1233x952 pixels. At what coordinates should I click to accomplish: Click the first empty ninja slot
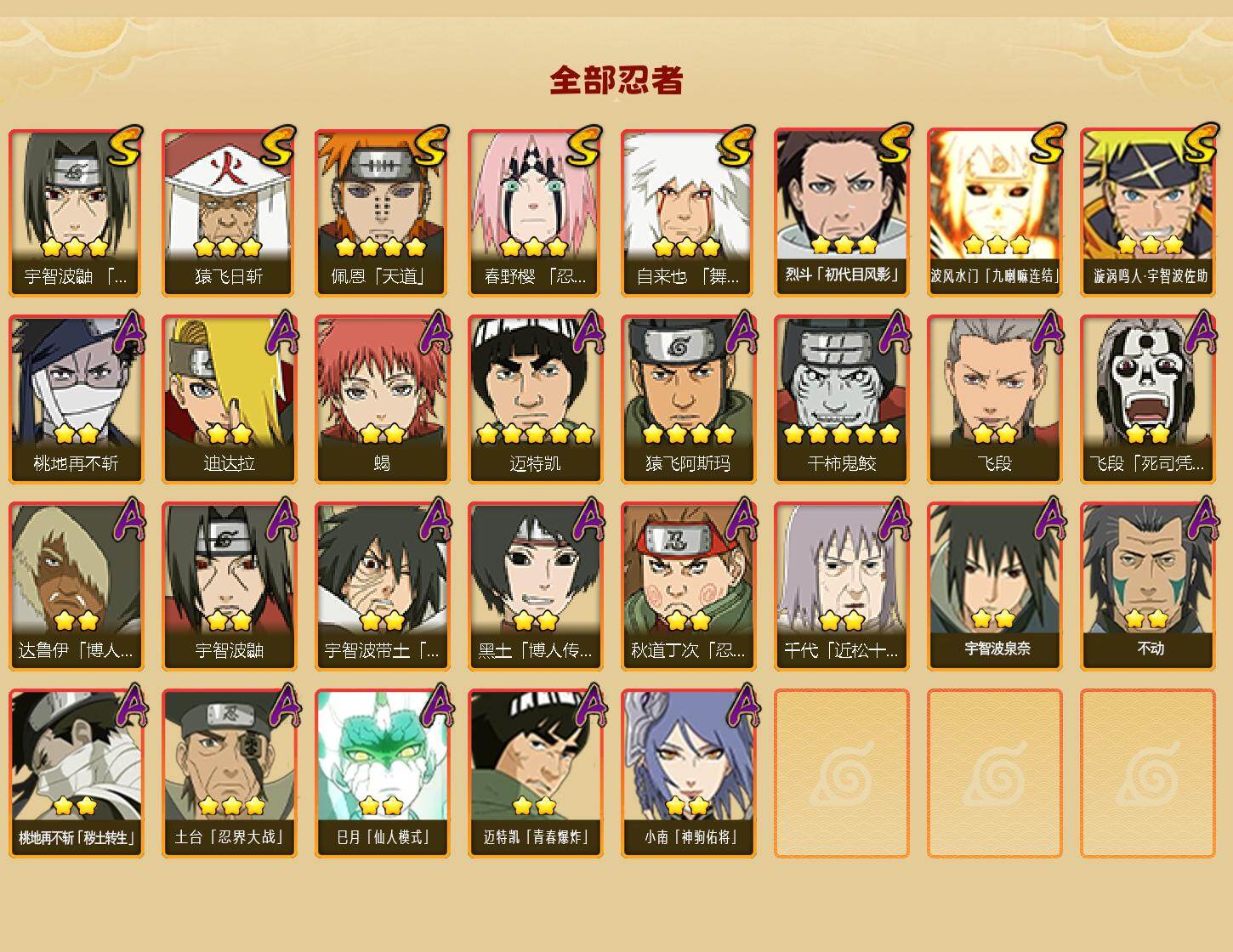(842, 773)
